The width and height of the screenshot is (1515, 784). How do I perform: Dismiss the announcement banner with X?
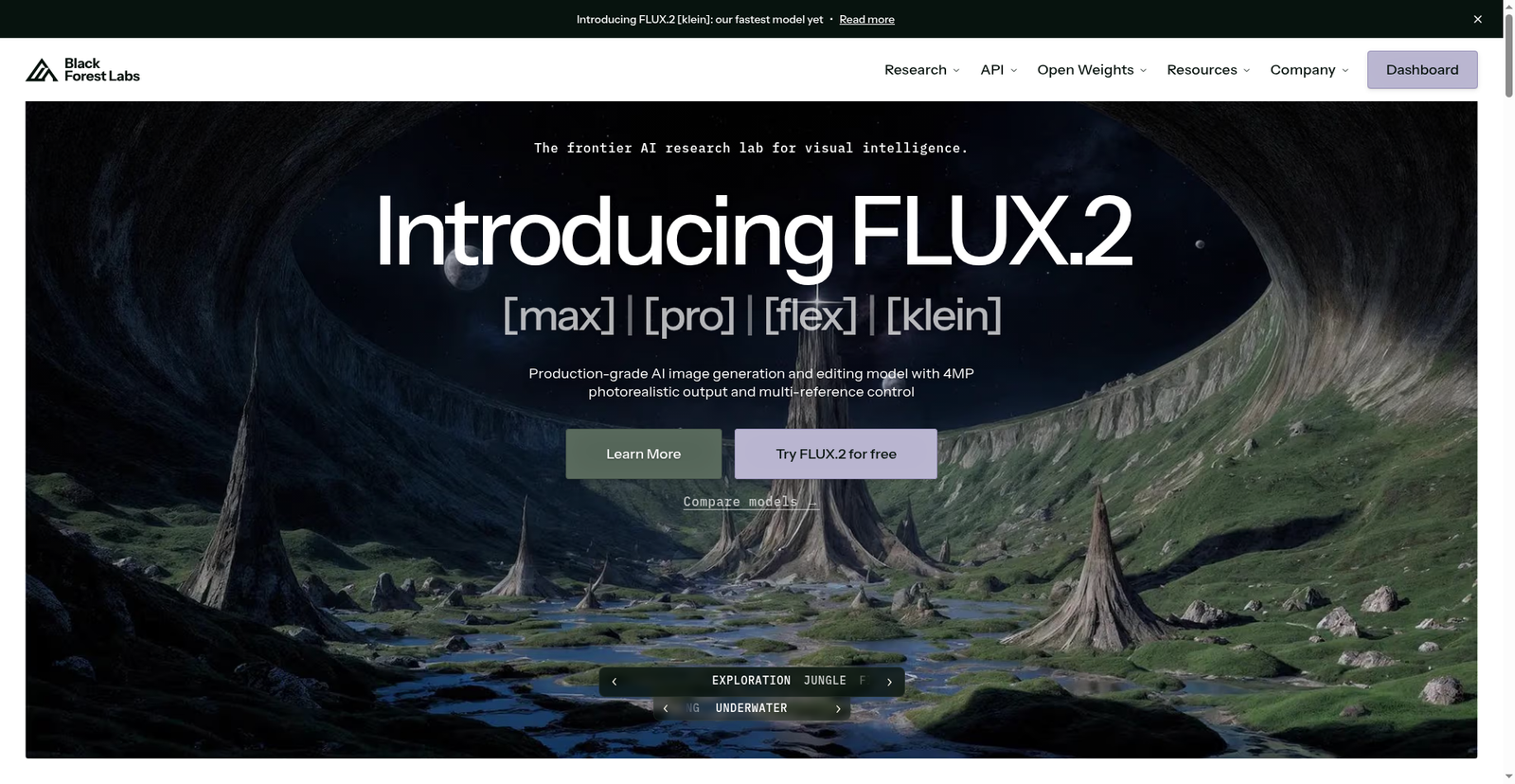coord(1477,19)
